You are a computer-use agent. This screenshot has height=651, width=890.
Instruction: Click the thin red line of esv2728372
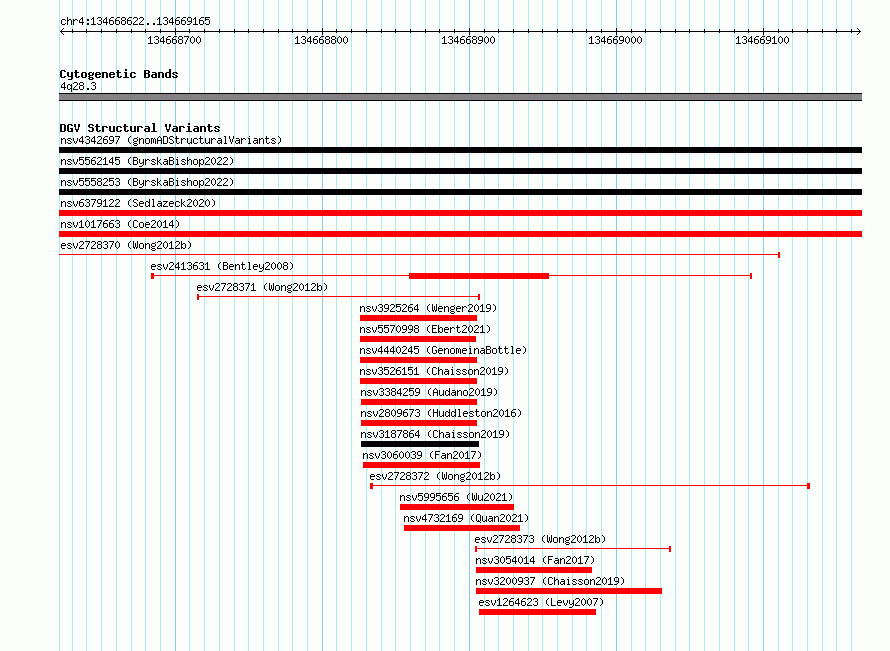(x=590, y=486)
